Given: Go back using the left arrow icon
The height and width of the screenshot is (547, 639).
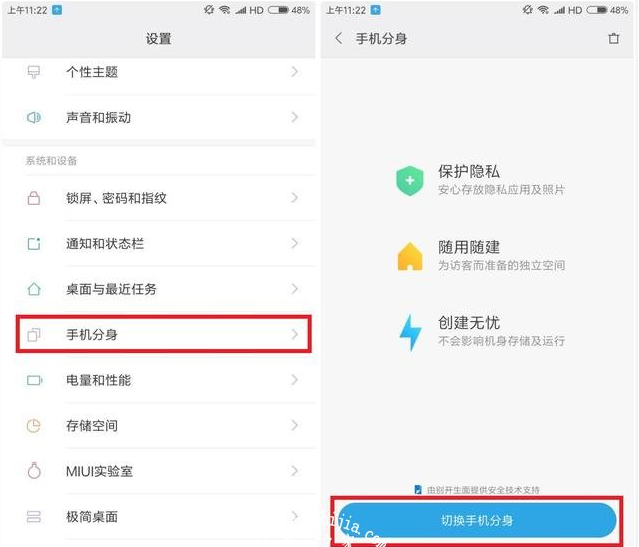Looking at the screenshot, I should [338, 39].
